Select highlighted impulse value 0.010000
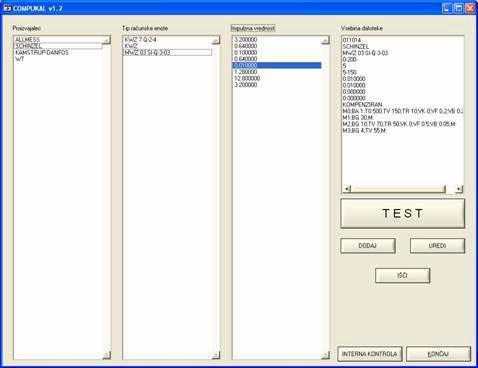 coord(277,65)
